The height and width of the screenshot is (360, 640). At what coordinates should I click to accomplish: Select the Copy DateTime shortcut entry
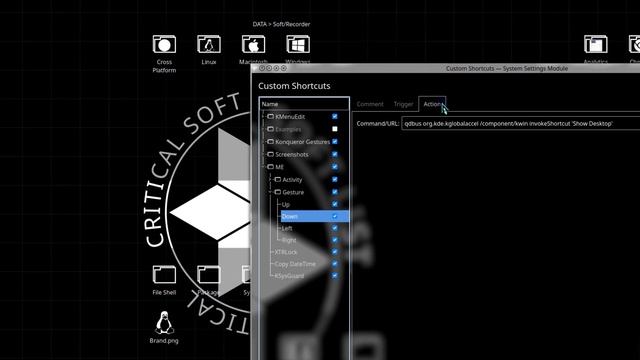[x=311, y=264]
